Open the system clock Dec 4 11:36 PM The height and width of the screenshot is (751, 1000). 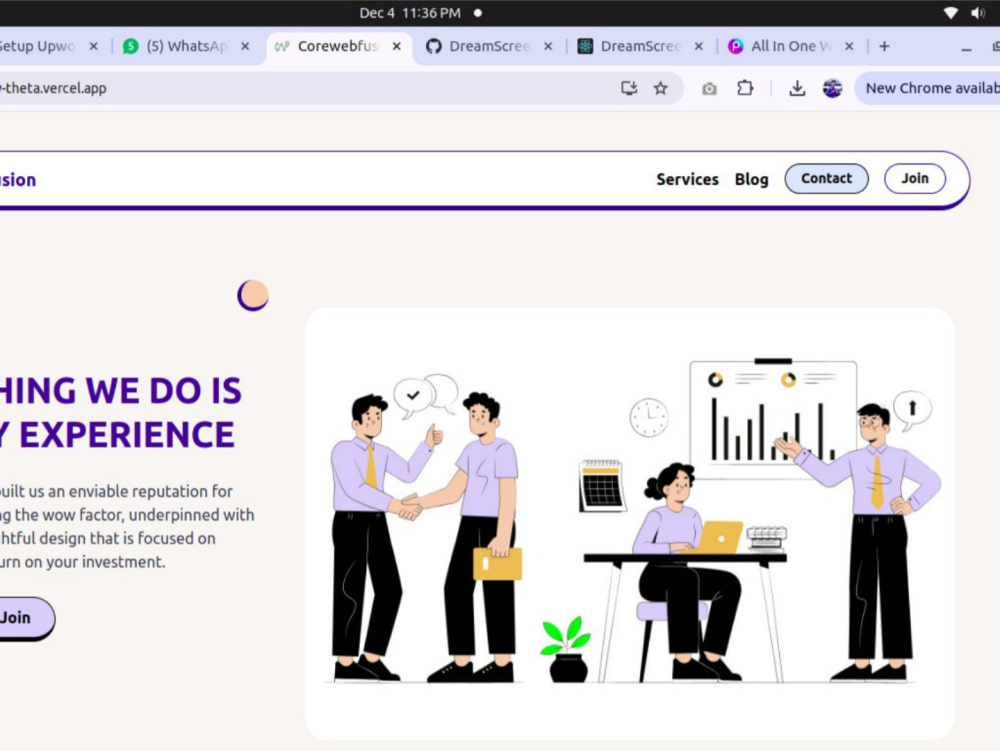(x=410, y=13)
